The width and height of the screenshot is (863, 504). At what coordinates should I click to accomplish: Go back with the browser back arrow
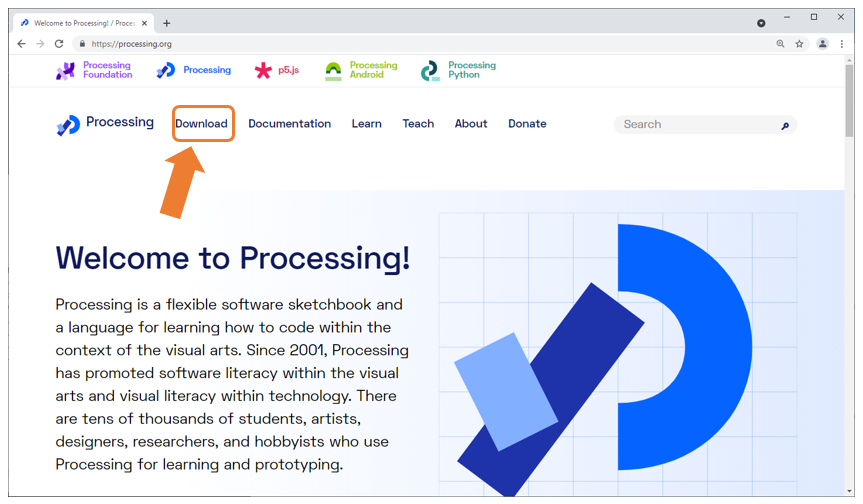(x=21, y=43)
